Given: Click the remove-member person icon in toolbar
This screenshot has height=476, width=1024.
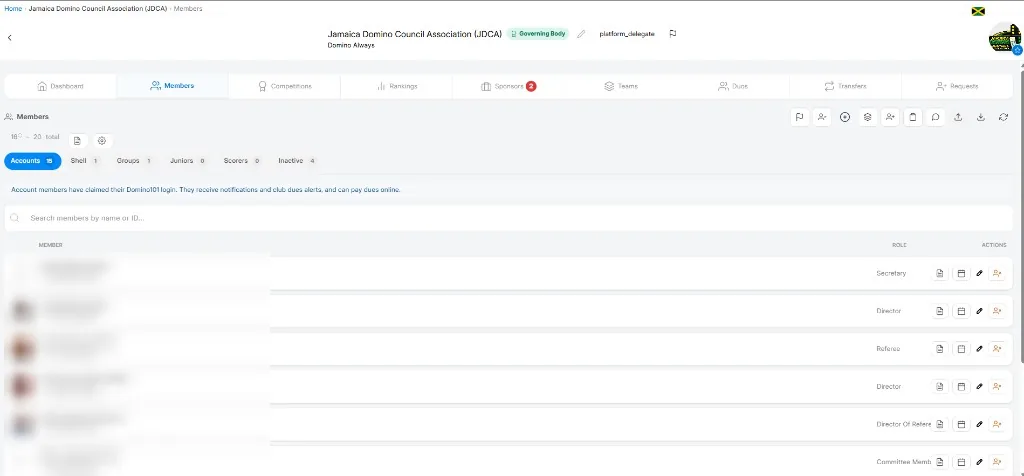Looking at the screenshot, I should pyautogui.click(x=822, y=118).
